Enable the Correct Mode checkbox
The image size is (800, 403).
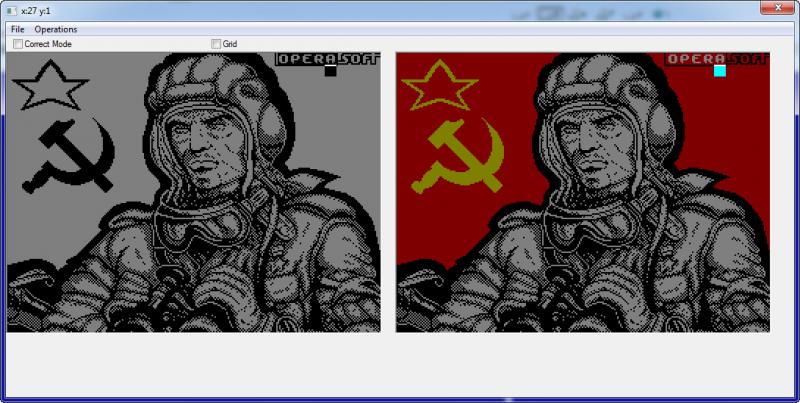pyautogui.click(x=19, y=44)
